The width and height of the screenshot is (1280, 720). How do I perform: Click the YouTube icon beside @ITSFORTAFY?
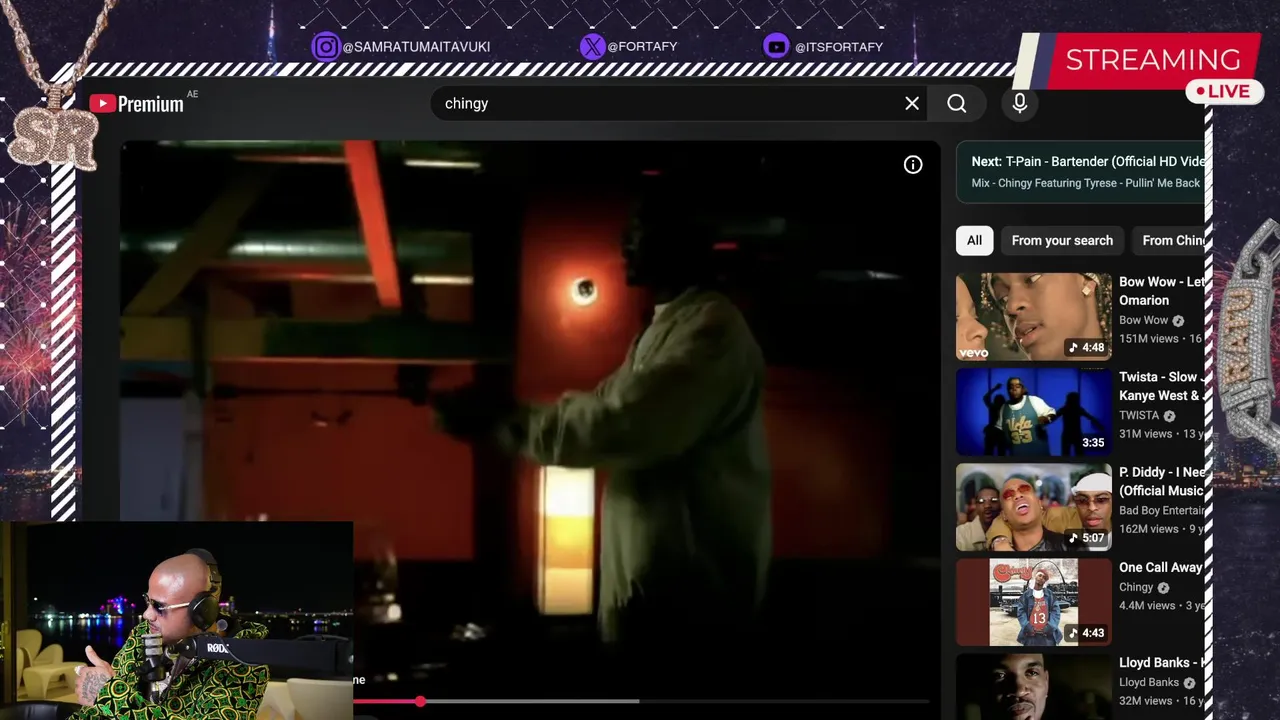pyautogui.click(x=777, y=46)
